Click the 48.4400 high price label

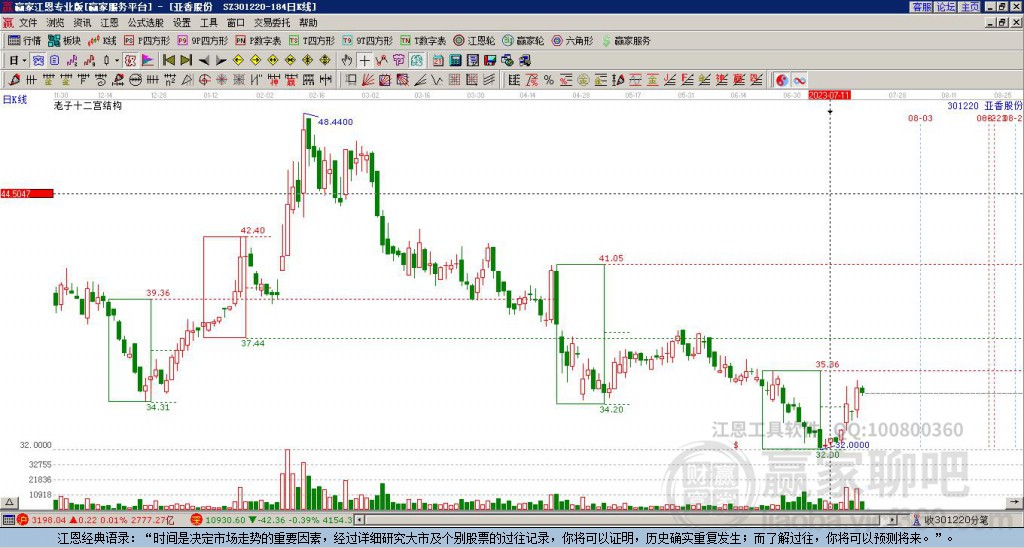[x=335, y=121]
